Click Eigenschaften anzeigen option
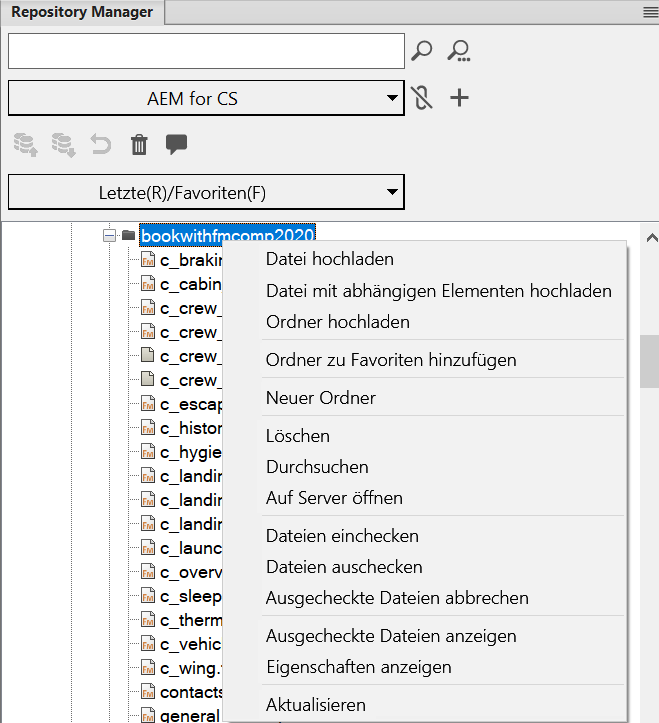This screenshot has height=723, width=659. (359, 667)
